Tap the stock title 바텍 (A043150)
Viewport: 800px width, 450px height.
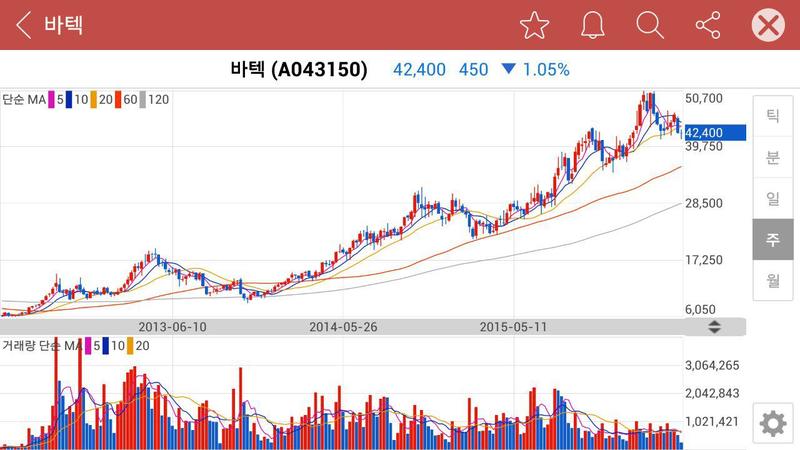[298, 69]
